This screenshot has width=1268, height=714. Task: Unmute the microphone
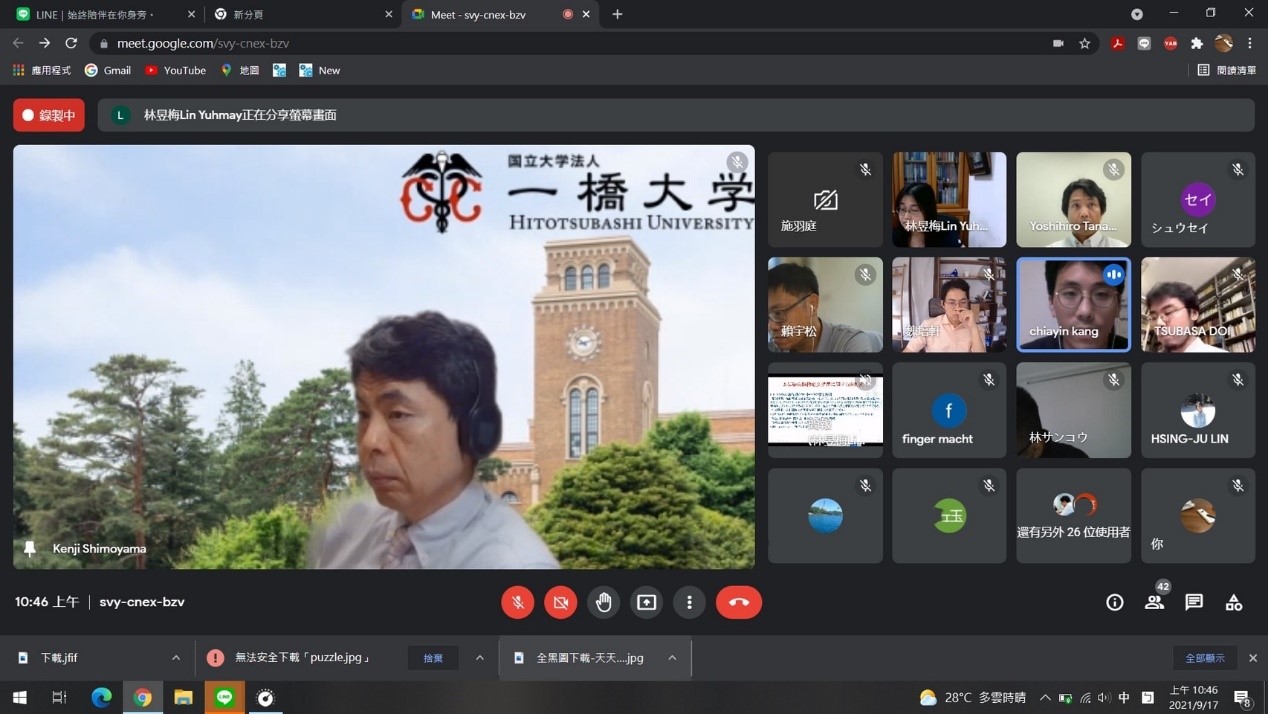pos(517,602)
